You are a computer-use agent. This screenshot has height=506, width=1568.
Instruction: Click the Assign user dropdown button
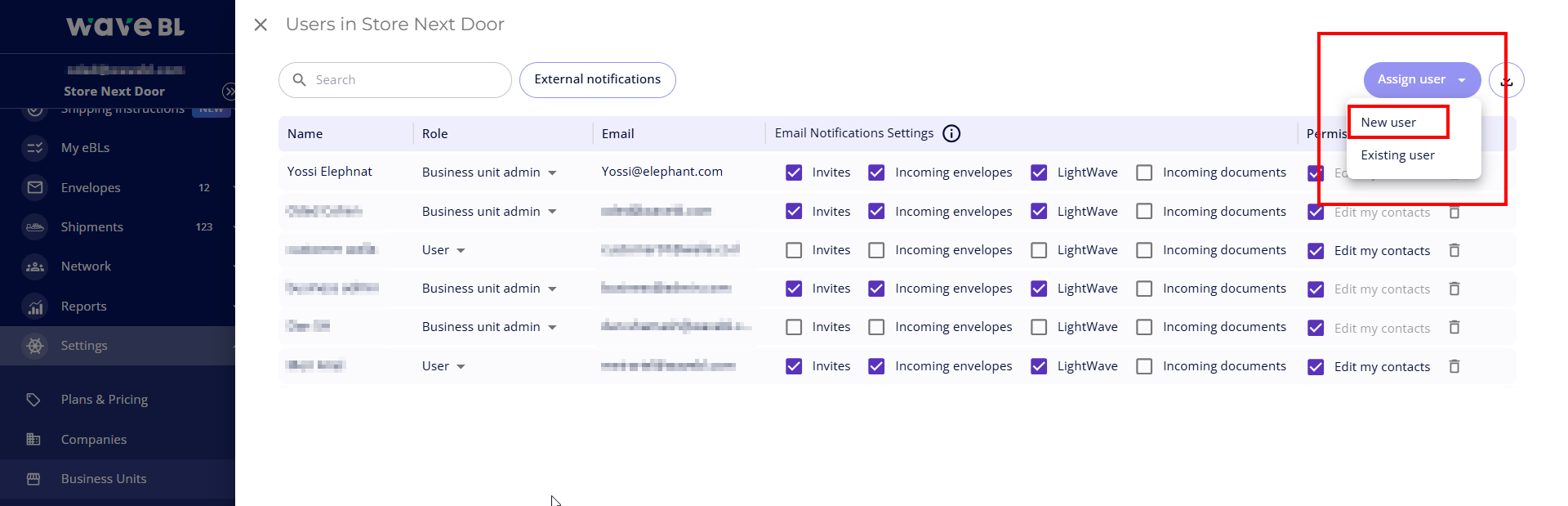click(x=1422, y=80)
